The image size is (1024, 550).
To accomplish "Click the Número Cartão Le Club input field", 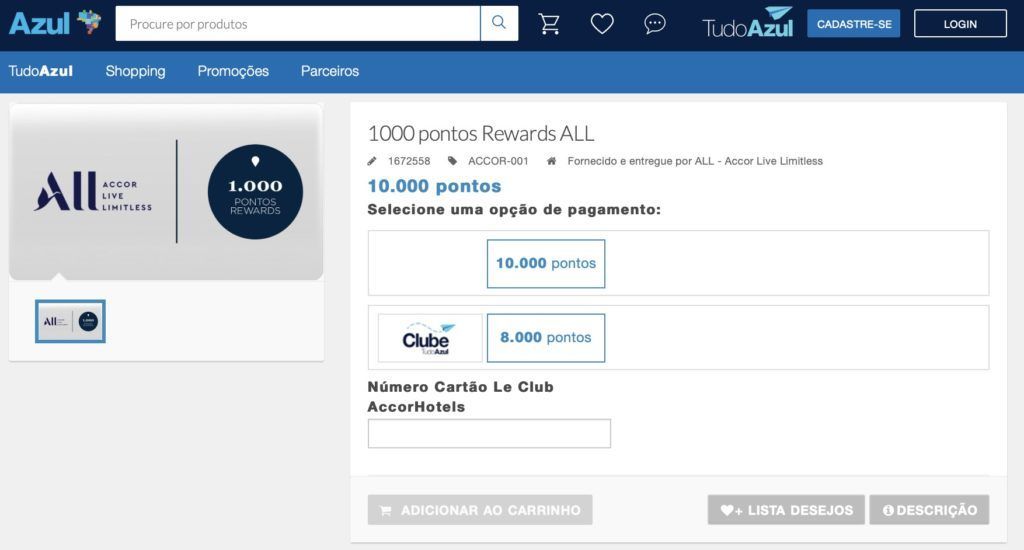I will tap(489, 434).
